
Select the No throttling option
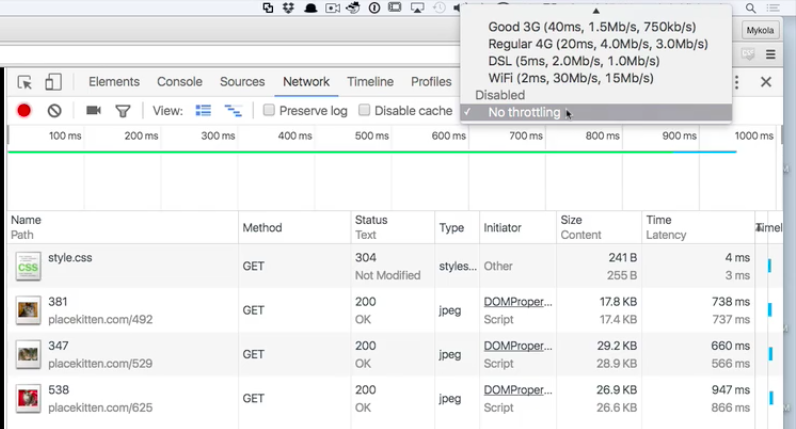(x=524, y=112)
